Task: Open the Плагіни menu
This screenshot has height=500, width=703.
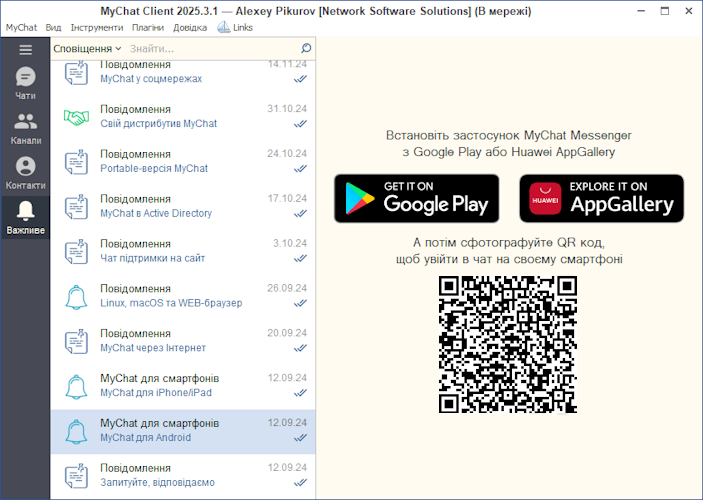Action: 148,27
